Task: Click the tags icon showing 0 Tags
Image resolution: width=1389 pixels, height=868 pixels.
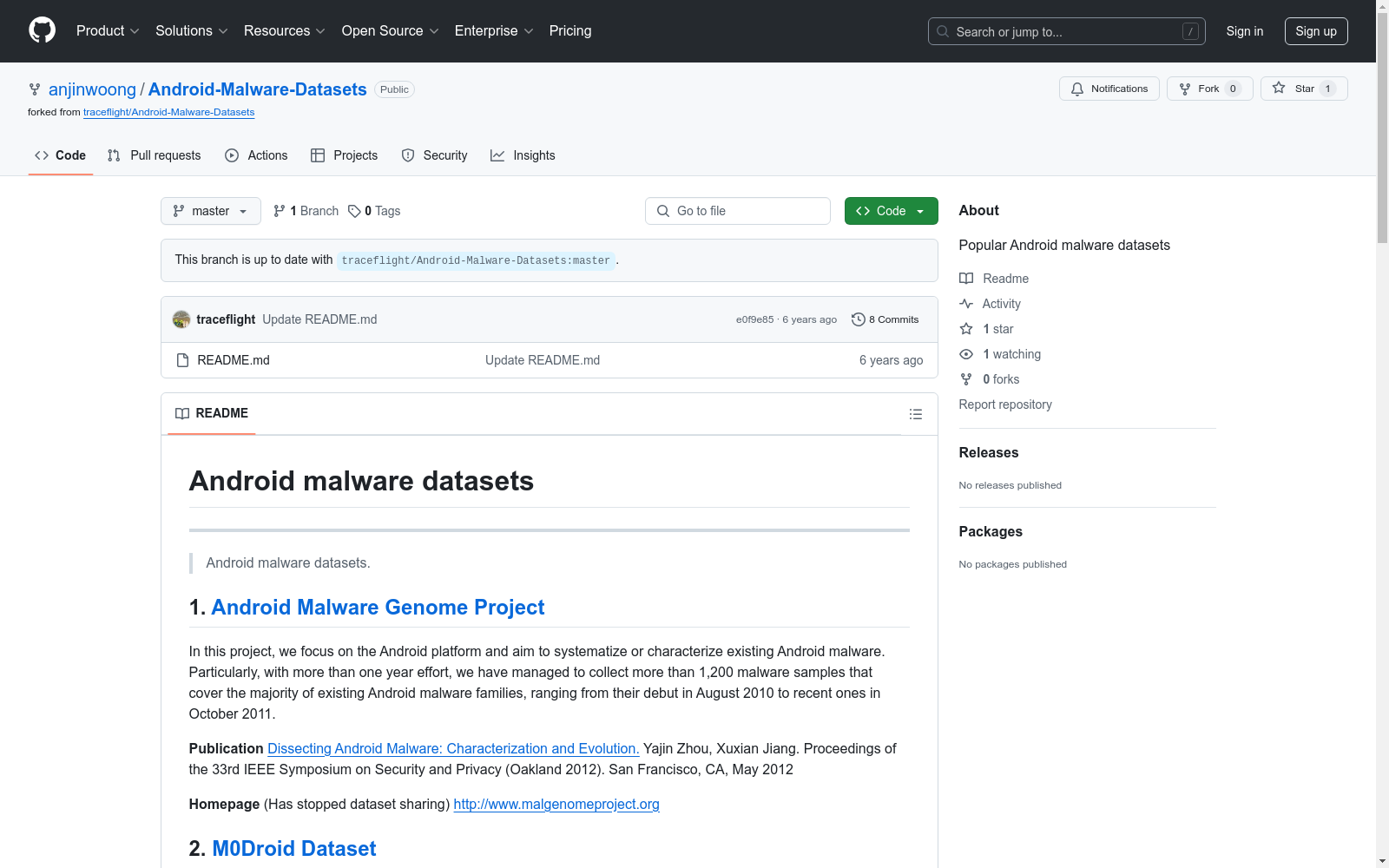Action: coord(354,211)
